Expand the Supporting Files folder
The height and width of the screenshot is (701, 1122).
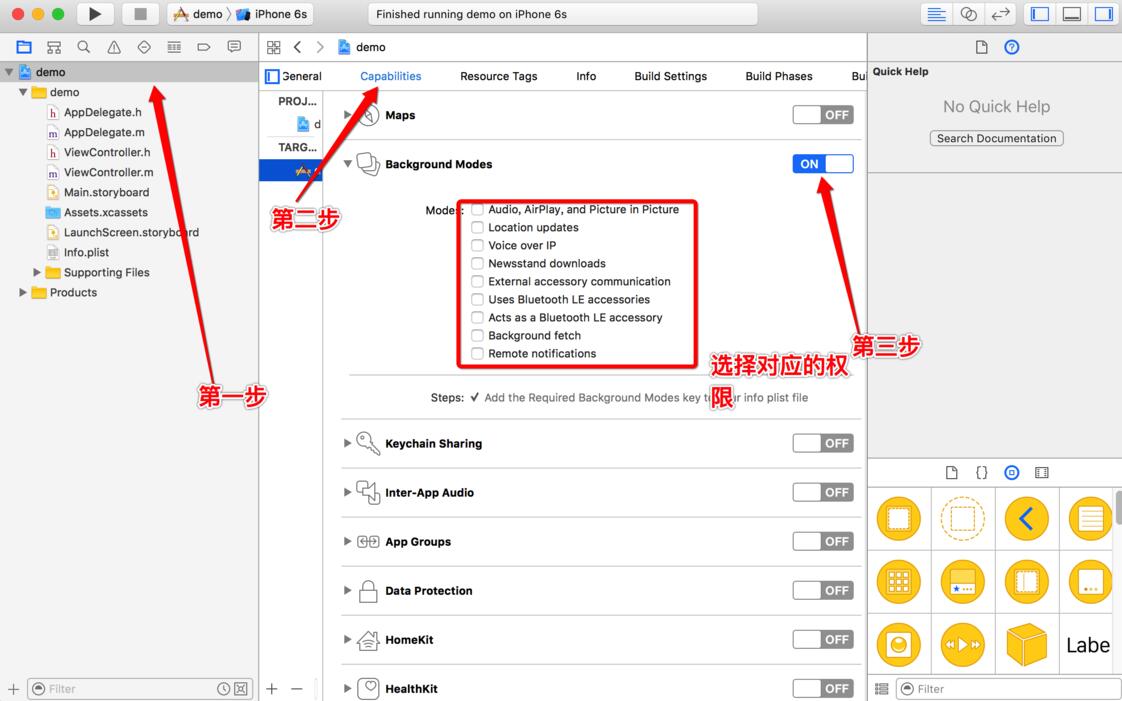pos(36,273)
